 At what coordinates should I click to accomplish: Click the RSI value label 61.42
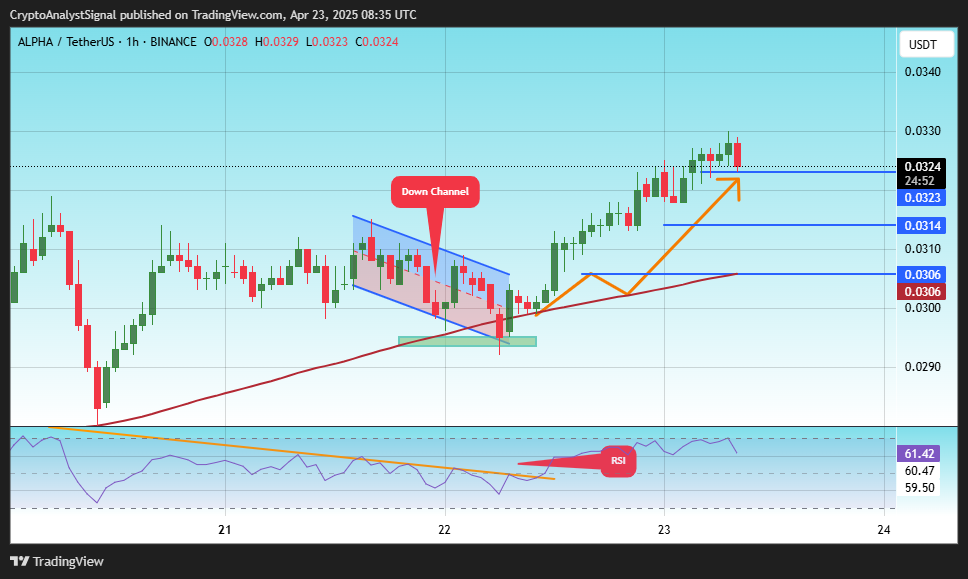pos(919,454)
